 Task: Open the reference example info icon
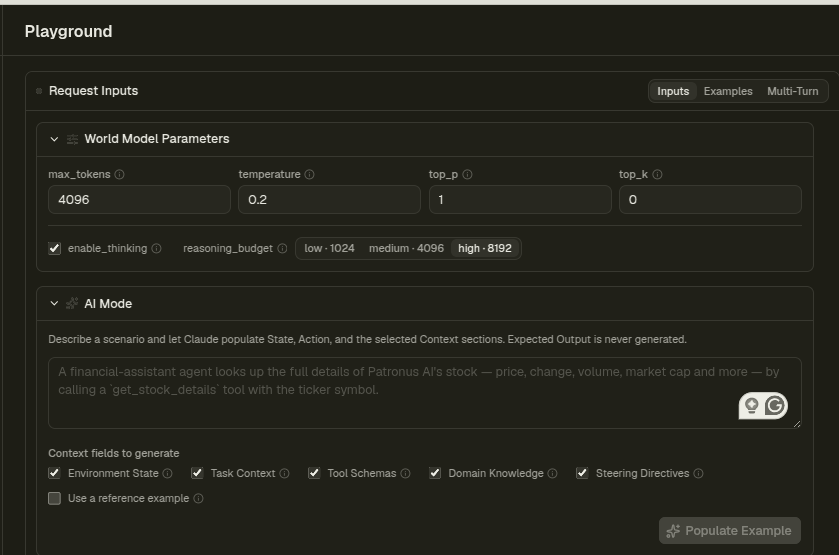click(198, 498)
